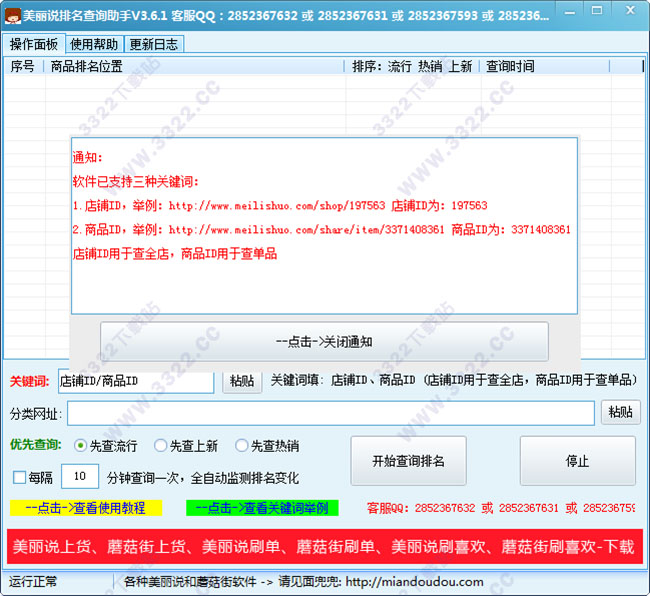Close the application window
The height and width of the screenshot is (596, 650).
click(630, 11)
